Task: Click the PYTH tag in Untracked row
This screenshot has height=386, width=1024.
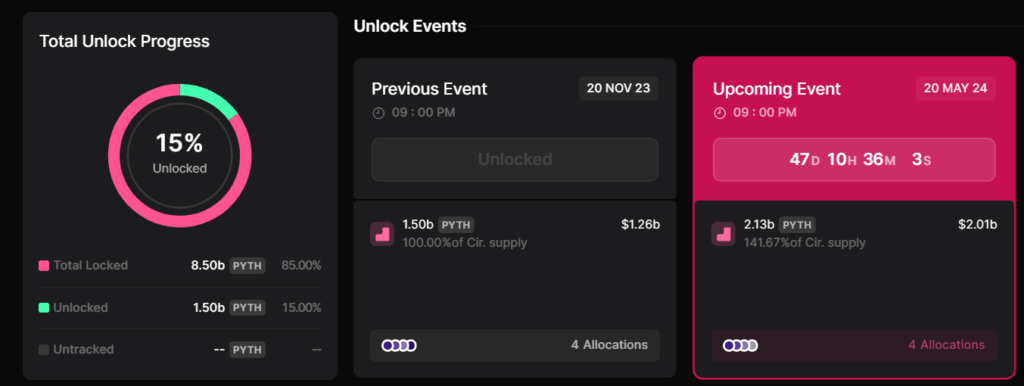Action: pos(248,349)
